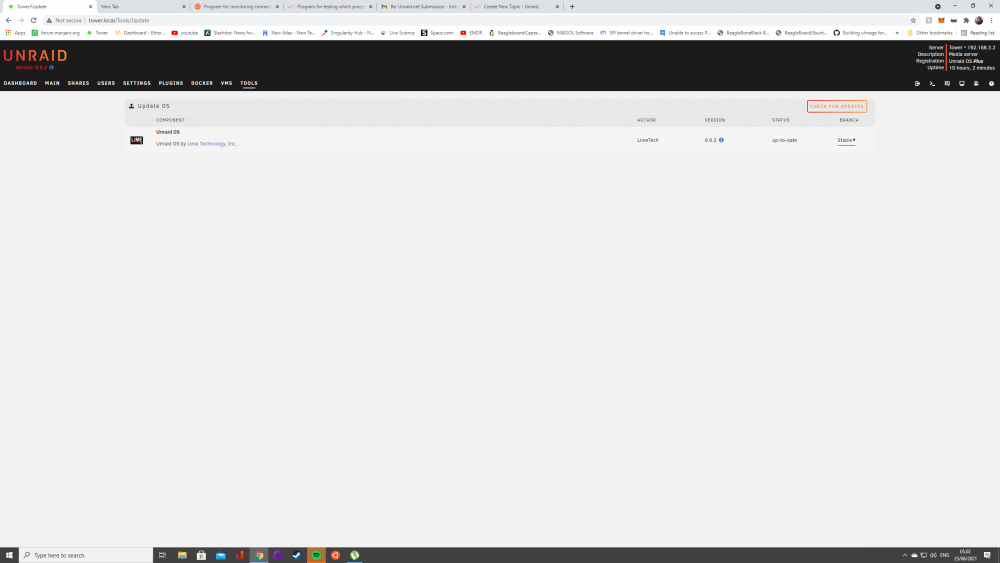Viewport: 1000px width, 563px height.
Task: Open the SHARES menu
Action: tap(78, 84)
